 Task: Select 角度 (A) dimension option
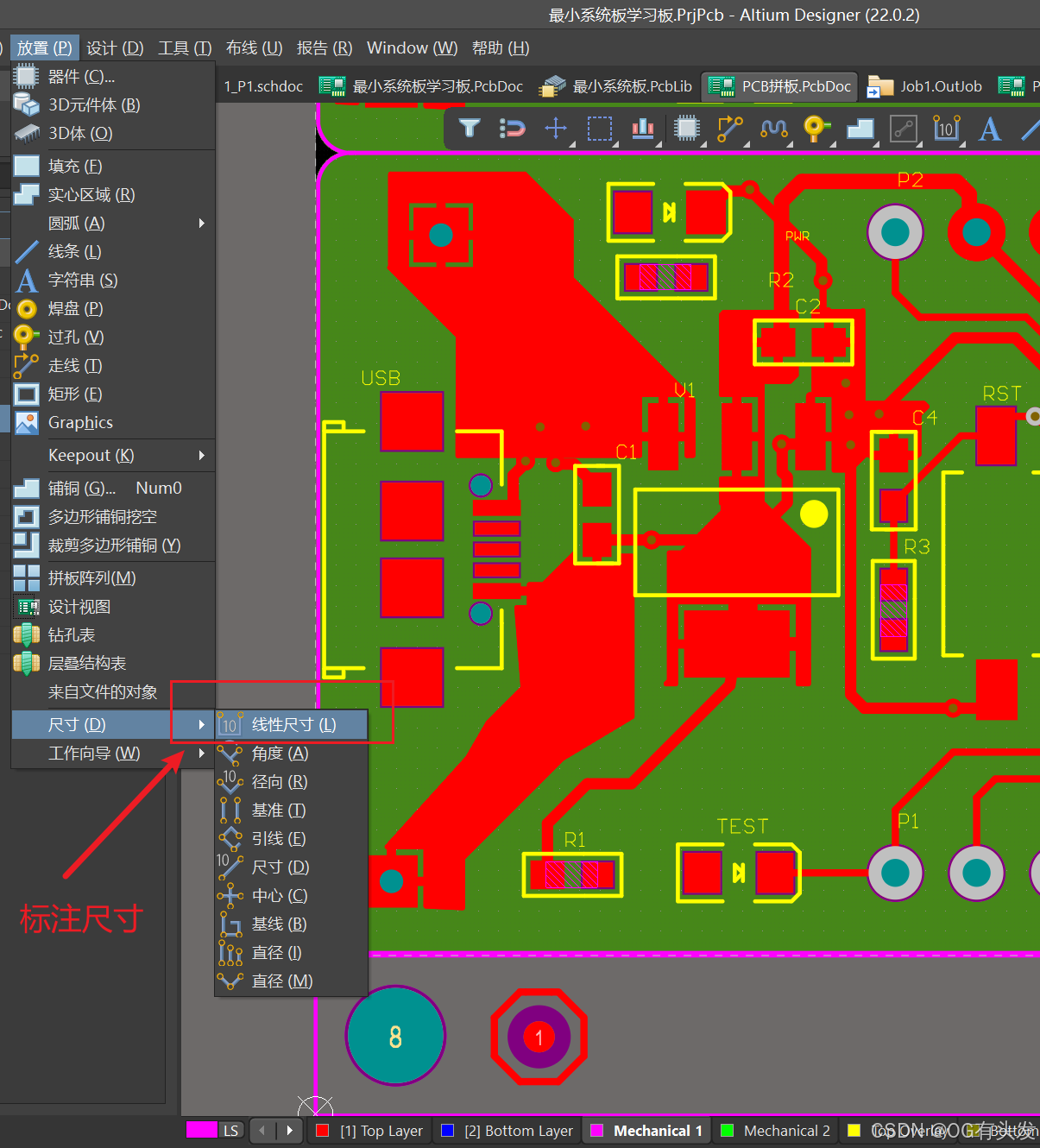(x=292, y=754)
